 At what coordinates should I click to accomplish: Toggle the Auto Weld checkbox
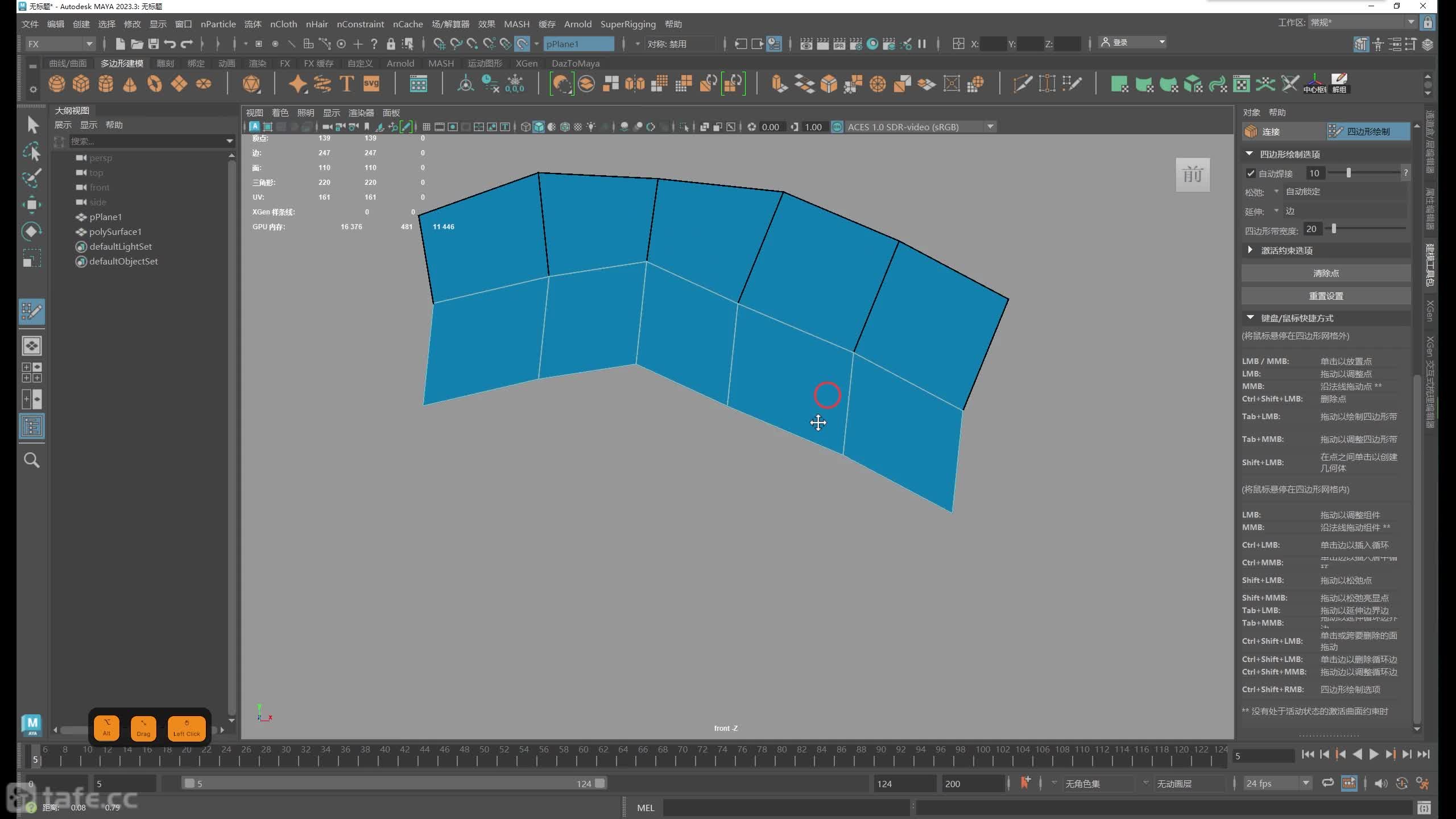[x=1251, y=173]
